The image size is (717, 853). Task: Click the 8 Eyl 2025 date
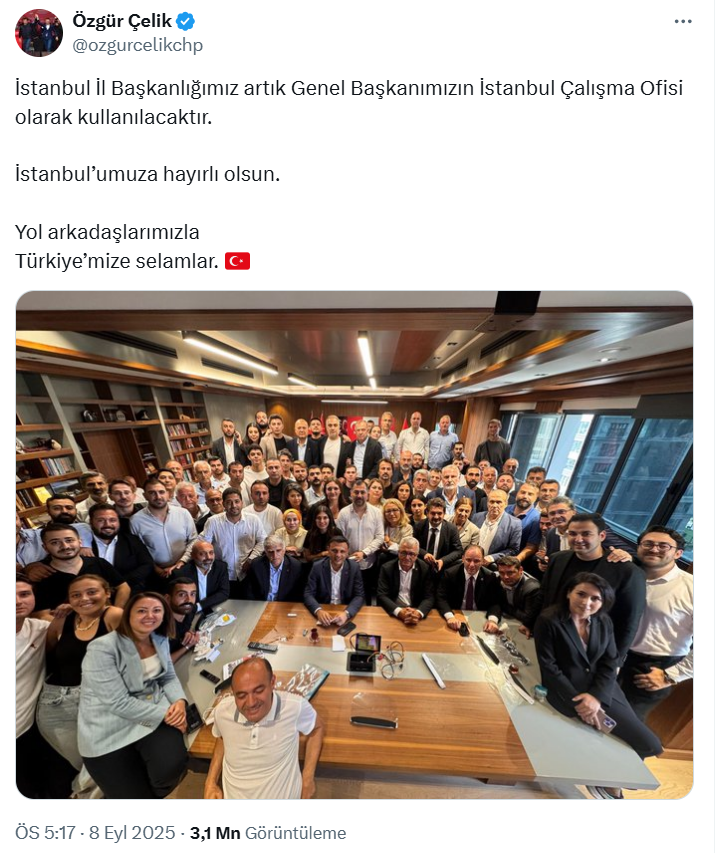tap(132, 833)
